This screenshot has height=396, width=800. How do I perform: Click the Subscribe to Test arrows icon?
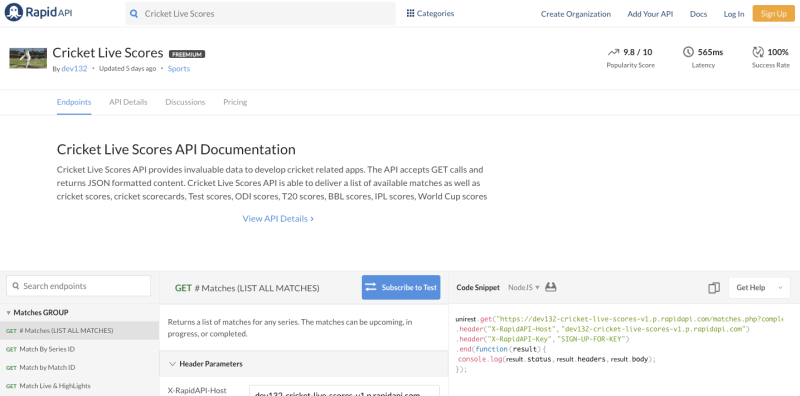coord(371,287)
